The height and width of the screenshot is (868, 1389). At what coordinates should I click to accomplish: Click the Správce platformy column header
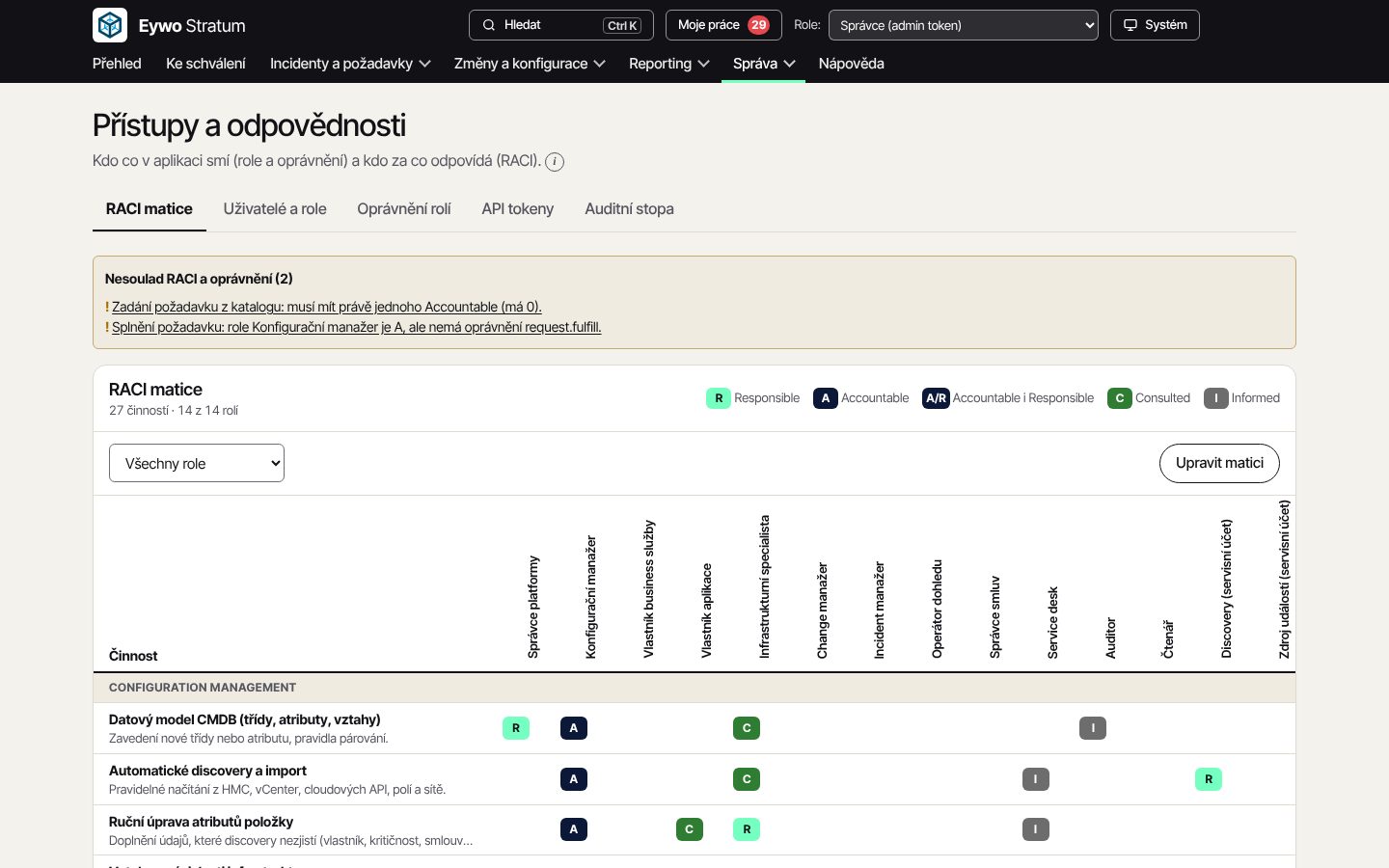pos(533,607)
